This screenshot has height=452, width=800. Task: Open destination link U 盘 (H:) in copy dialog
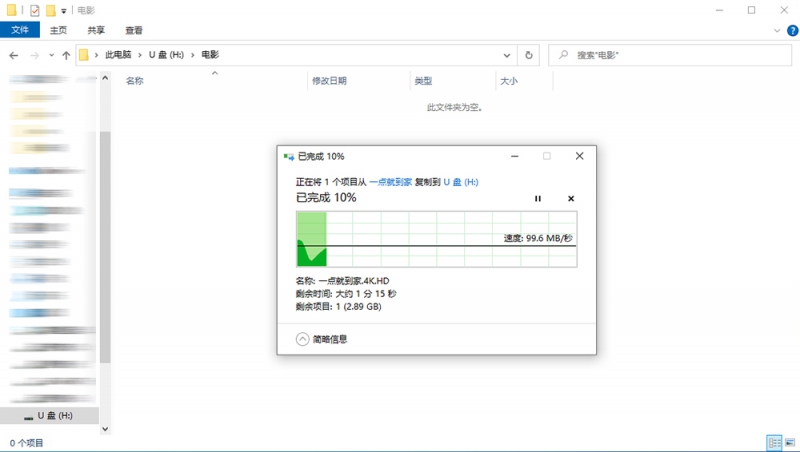(x=461, y=182)
